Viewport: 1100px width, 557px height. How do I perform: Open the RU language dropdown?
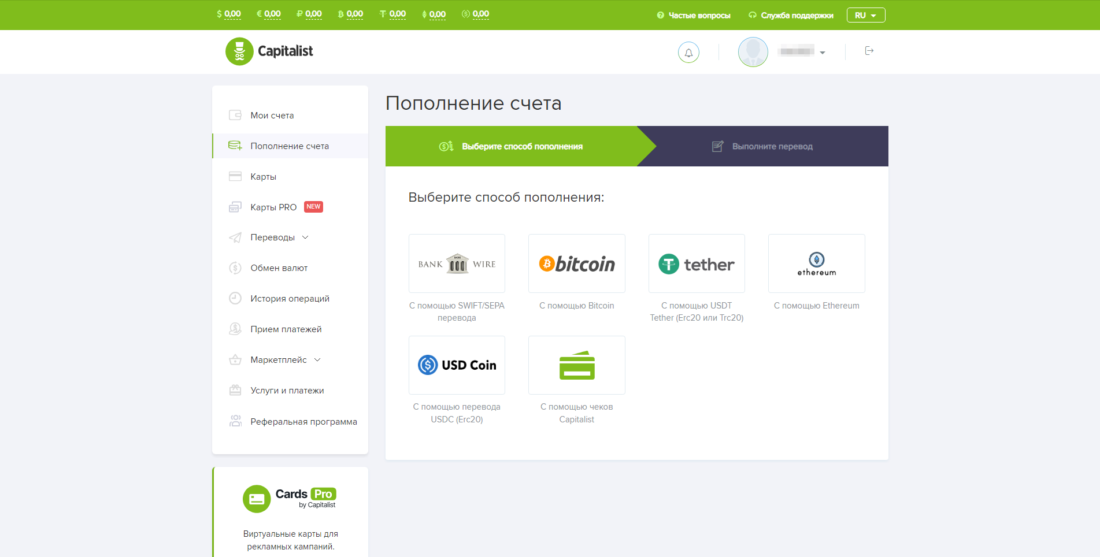coord(865,15)
